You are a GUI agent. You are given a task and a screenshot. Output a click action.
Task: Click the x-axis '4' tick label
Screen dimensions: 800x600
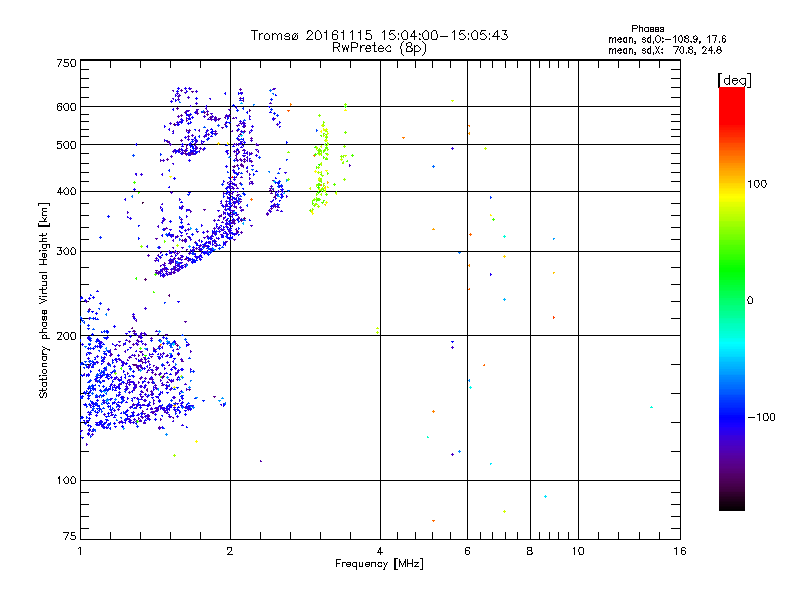click(x=380, y=551)
